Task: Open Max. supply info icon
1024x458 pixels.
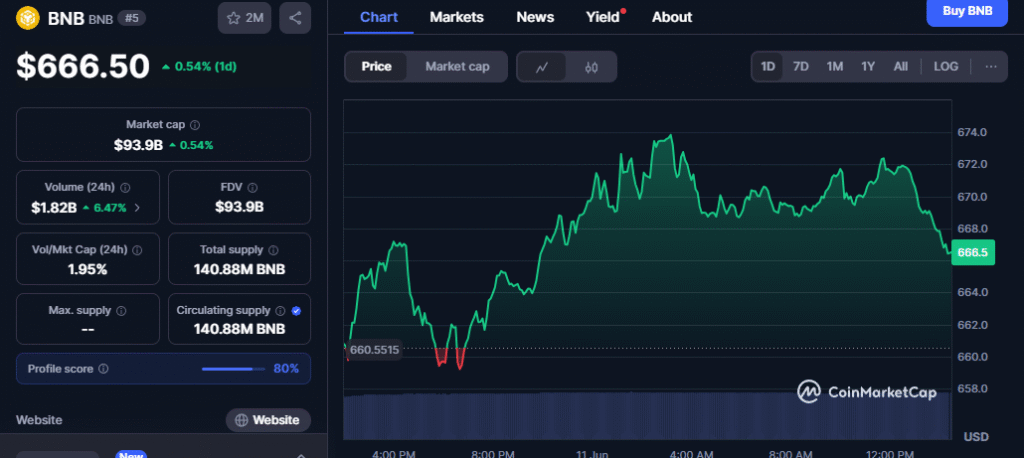Action: point(121,310)
